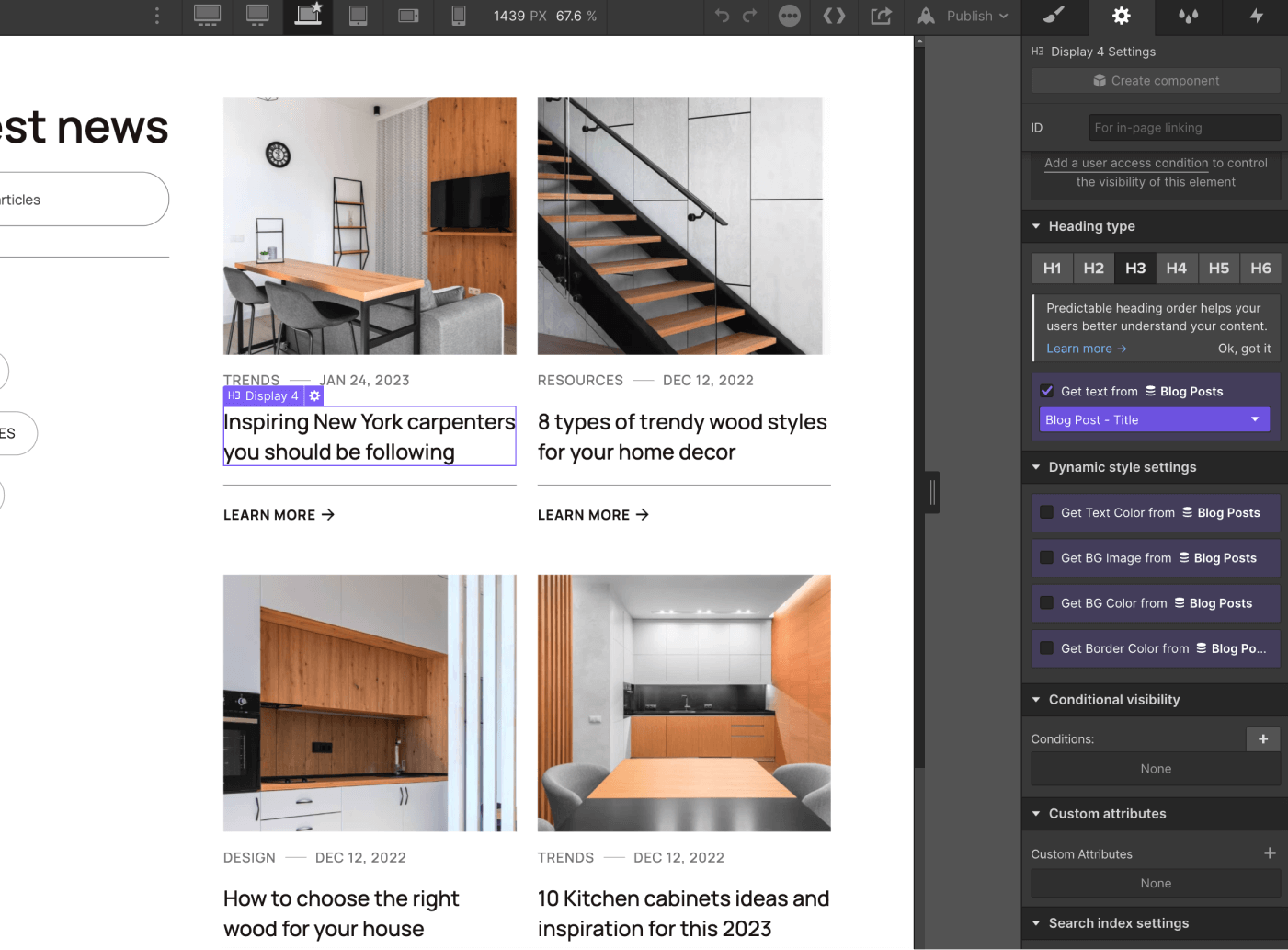The height and width of the screenshot is (950, 1288).
Task: Collapse the Conditional visibility section
Action: 1036,700
